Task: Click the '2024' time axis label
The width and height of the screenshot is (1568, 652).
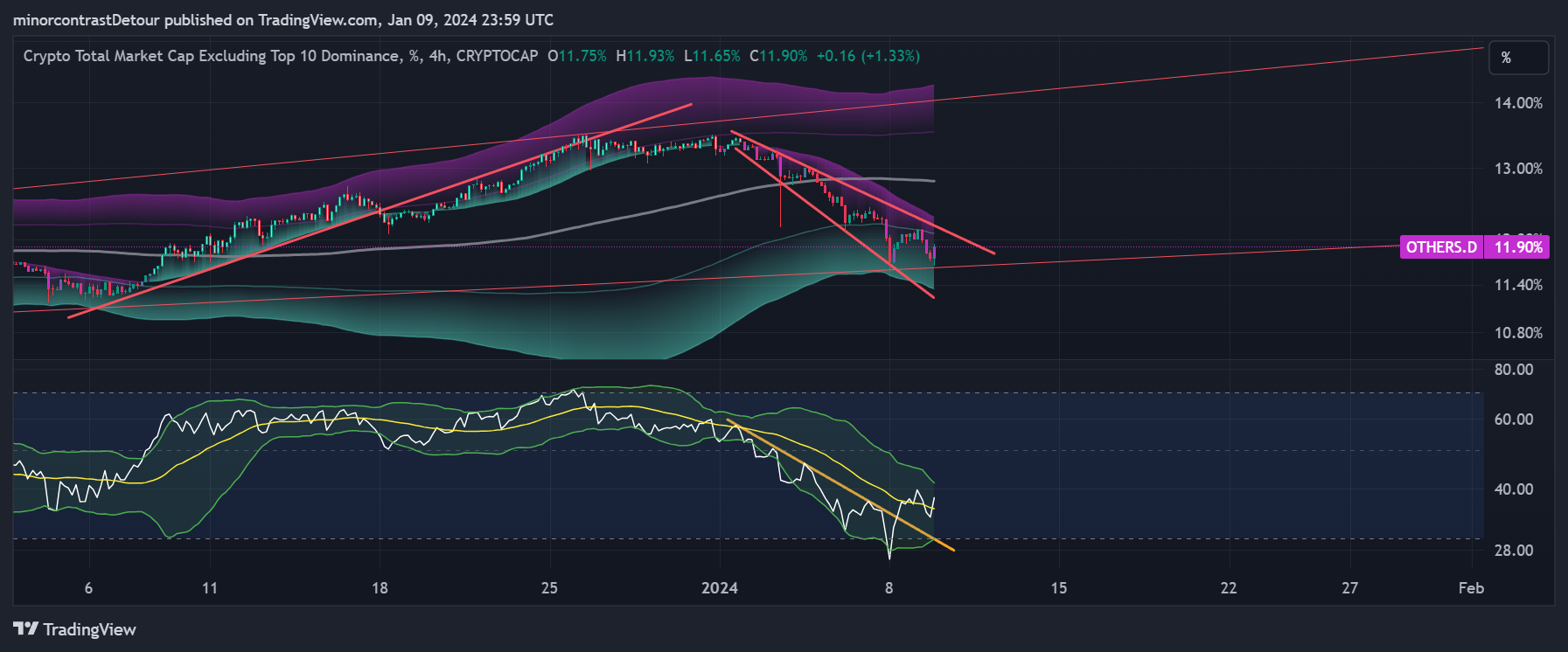Action: (720, 588)
